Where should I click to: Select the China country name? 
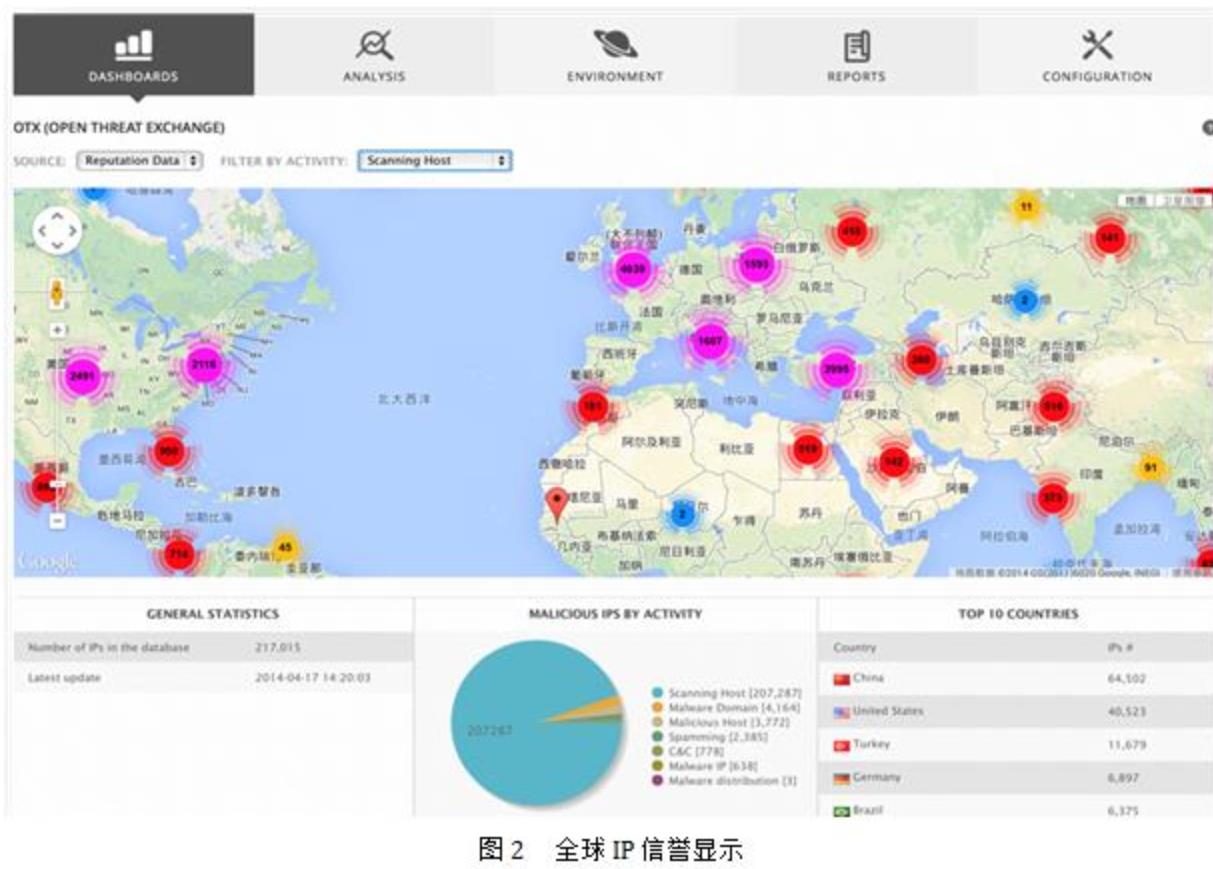click(868, 678)
